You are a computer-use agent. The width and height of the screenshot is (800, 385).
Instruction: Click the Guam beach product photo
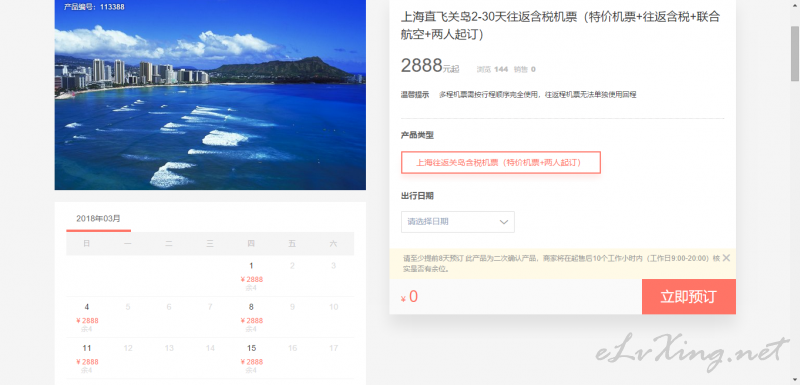coord(210,95)
